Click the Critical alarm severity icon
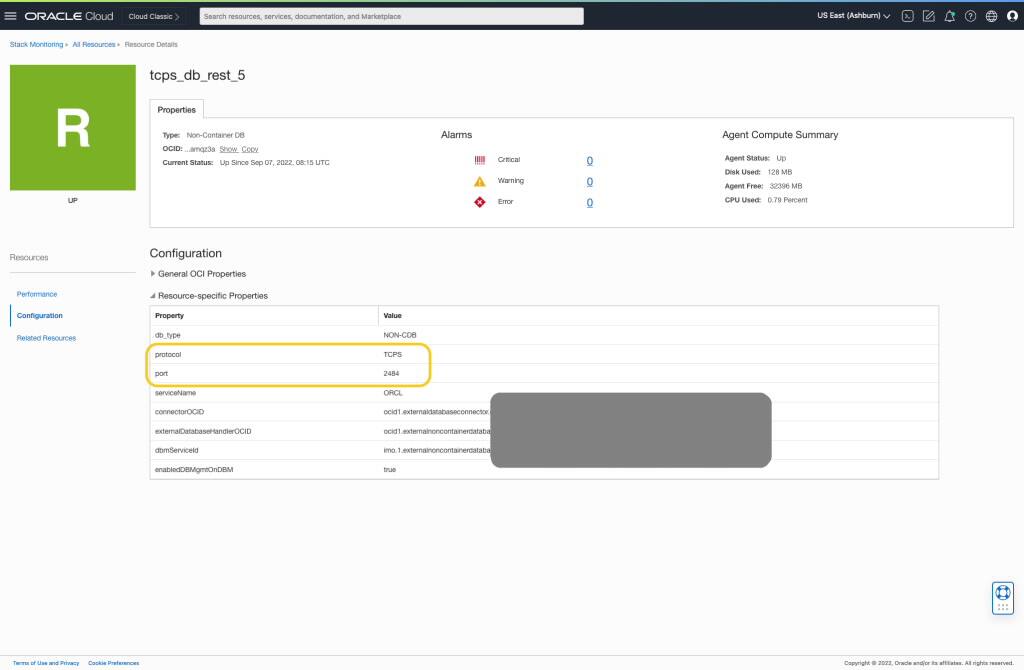 coord(481,159)
